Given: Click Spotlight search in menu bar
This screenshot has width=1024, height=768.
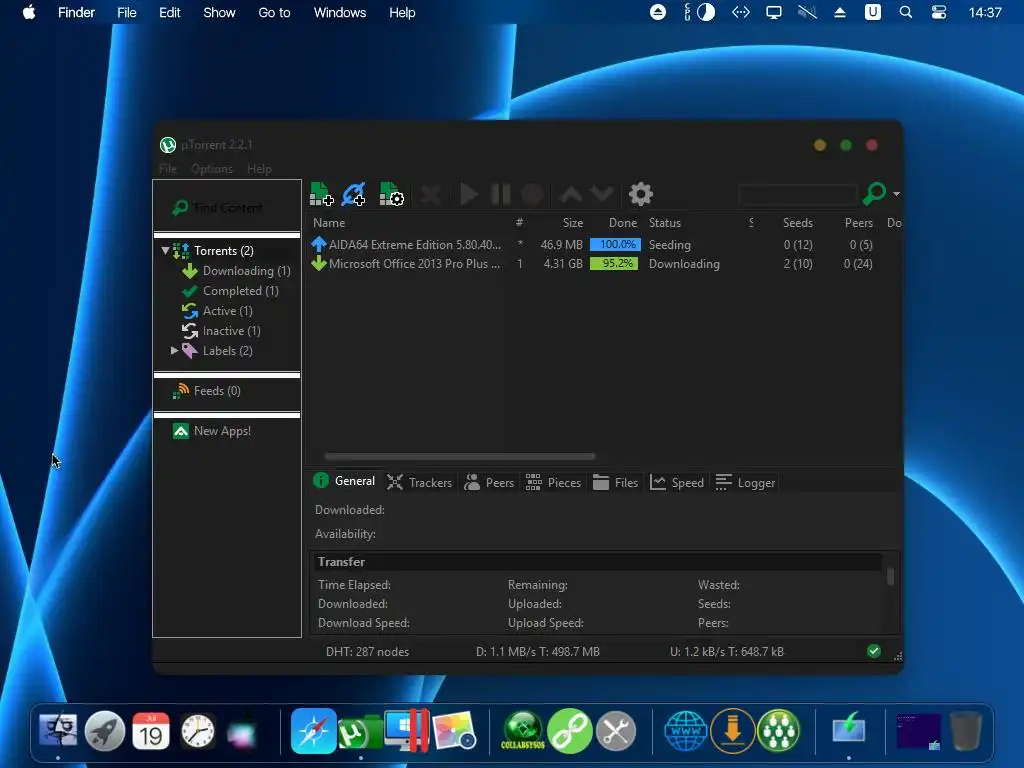Looking at the screenshot, I should pos(905,12).
